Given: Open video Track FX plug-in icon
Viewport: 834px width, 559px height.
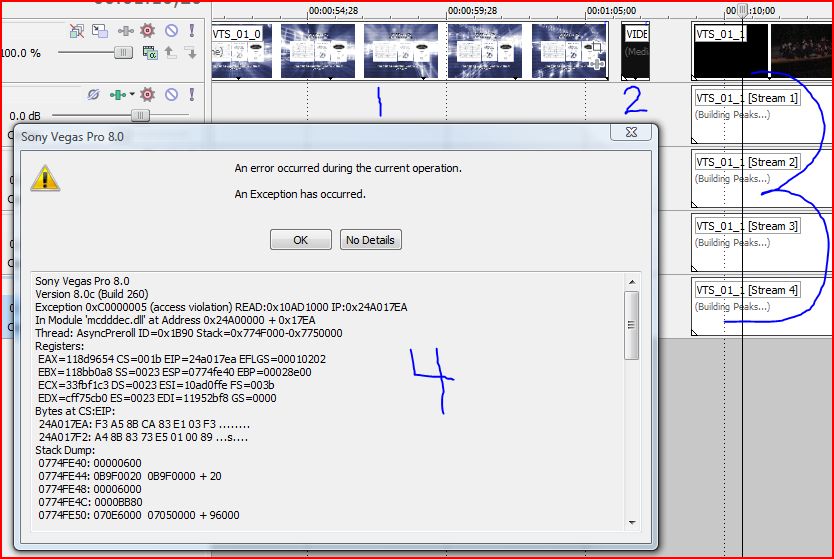Looking at the screenshot, I should [124, 31].
